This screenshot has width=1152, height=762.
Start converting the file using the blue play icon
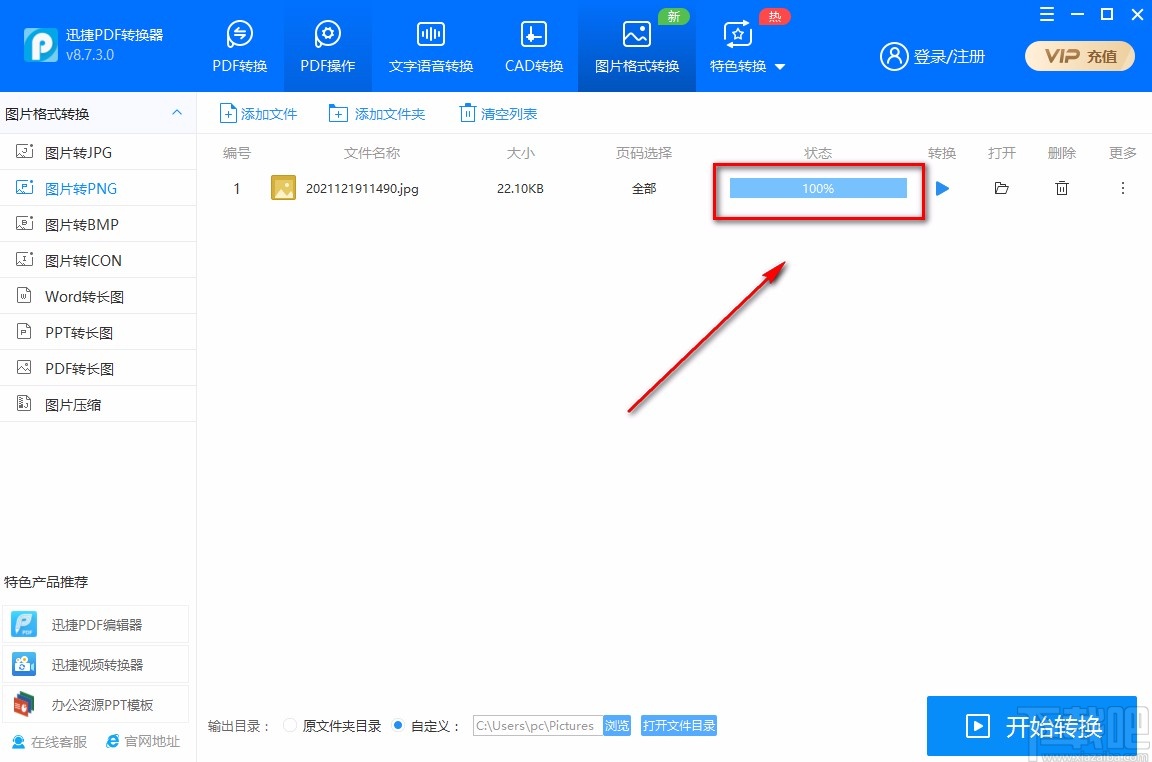942,188
